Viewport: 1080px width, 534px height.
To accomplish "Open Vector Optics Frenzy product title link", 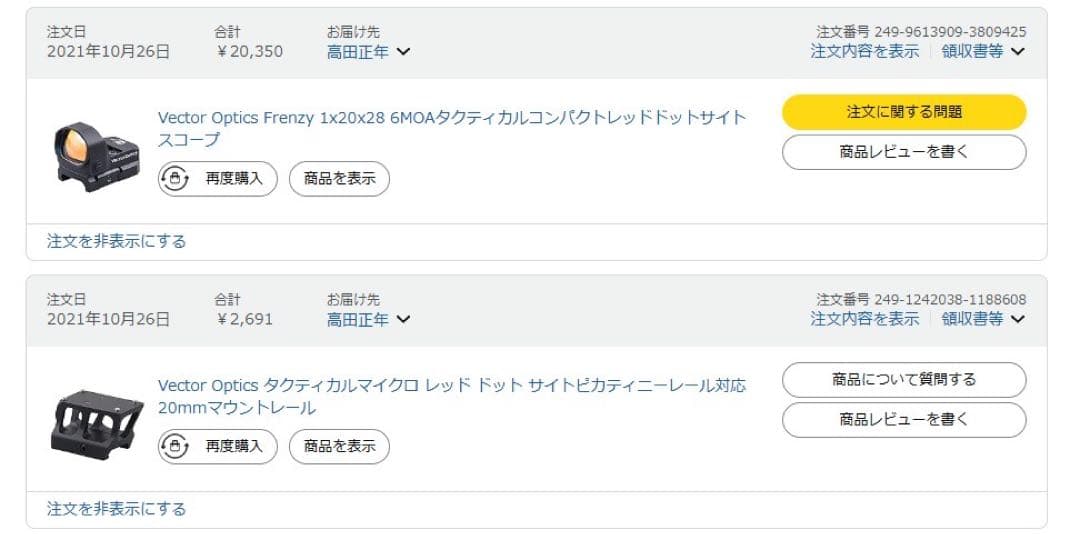I will click(451, 118).
